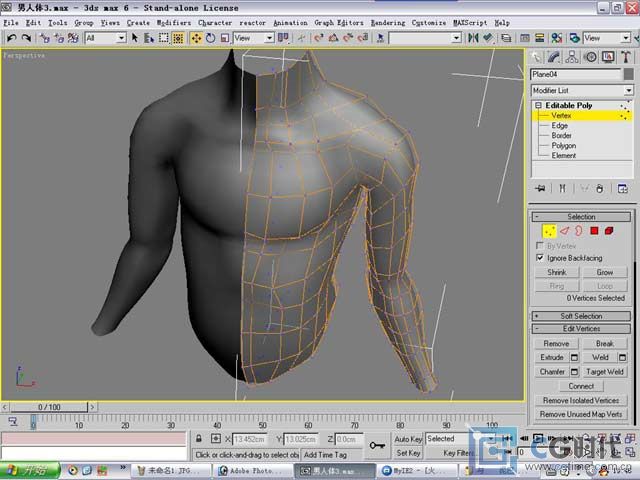Enable Border sub-object mode in Selection rollout

tap(579, 231)
